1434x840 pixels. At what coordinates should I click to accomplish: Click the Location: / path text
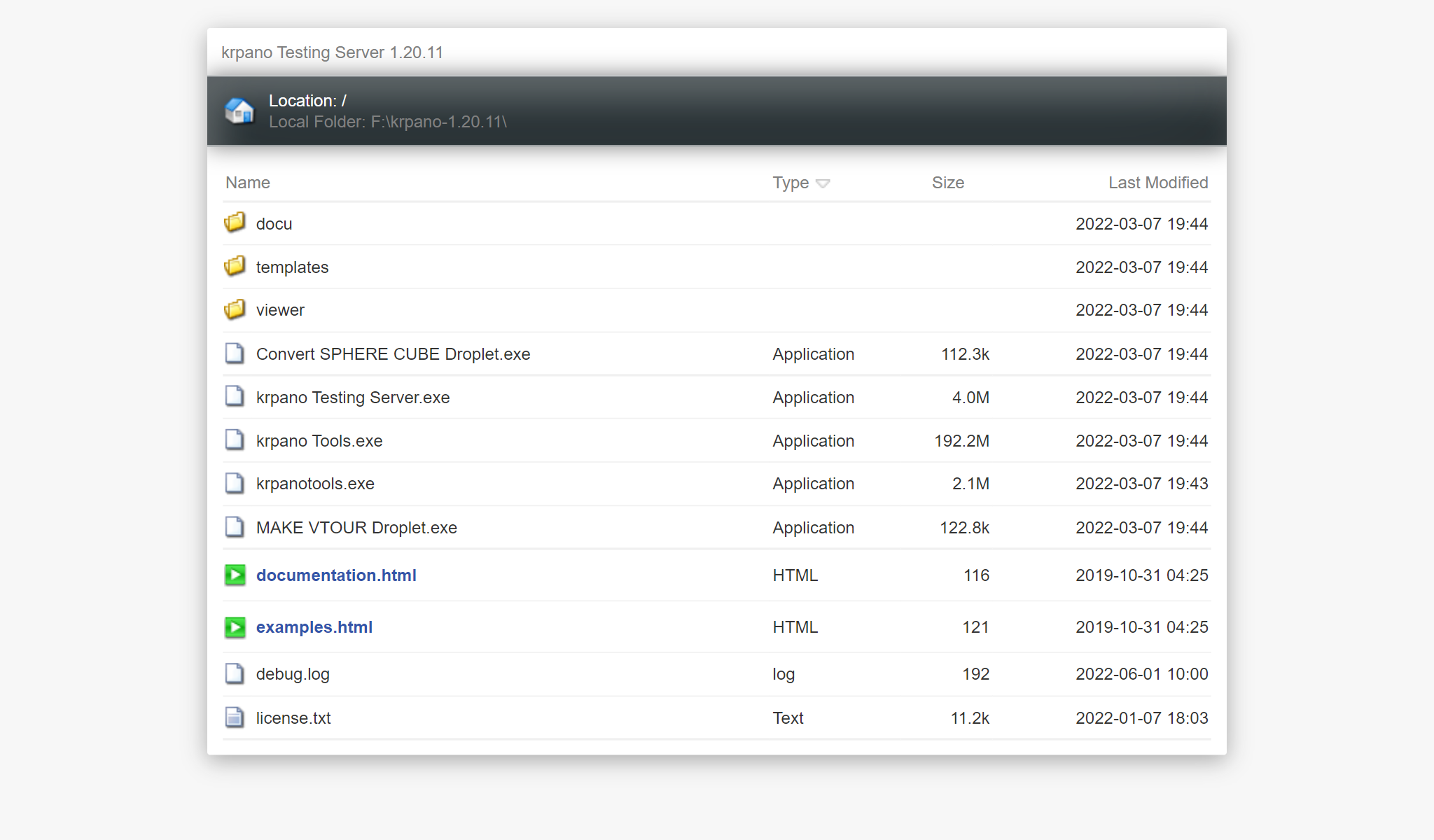(307, 101)
